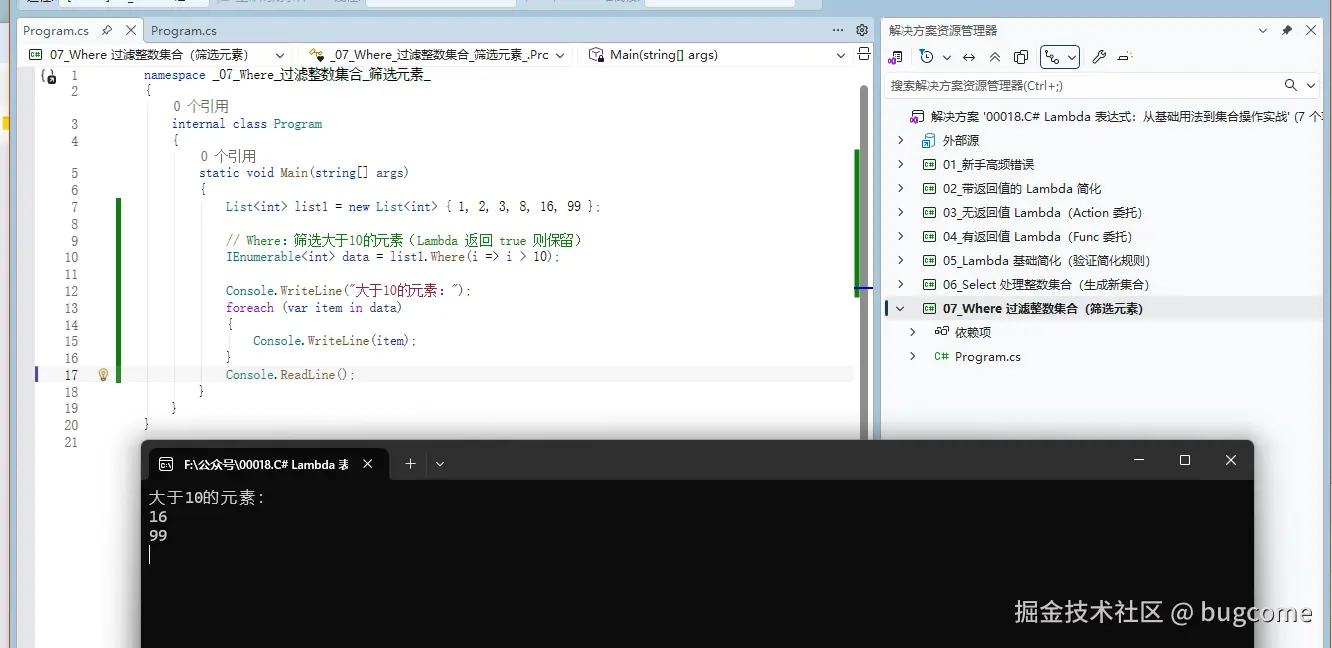Click the lightbulb quick actions icon on line 17
Image resolution: width=1332 pixels, height=648 pixels.
point(102,375)
